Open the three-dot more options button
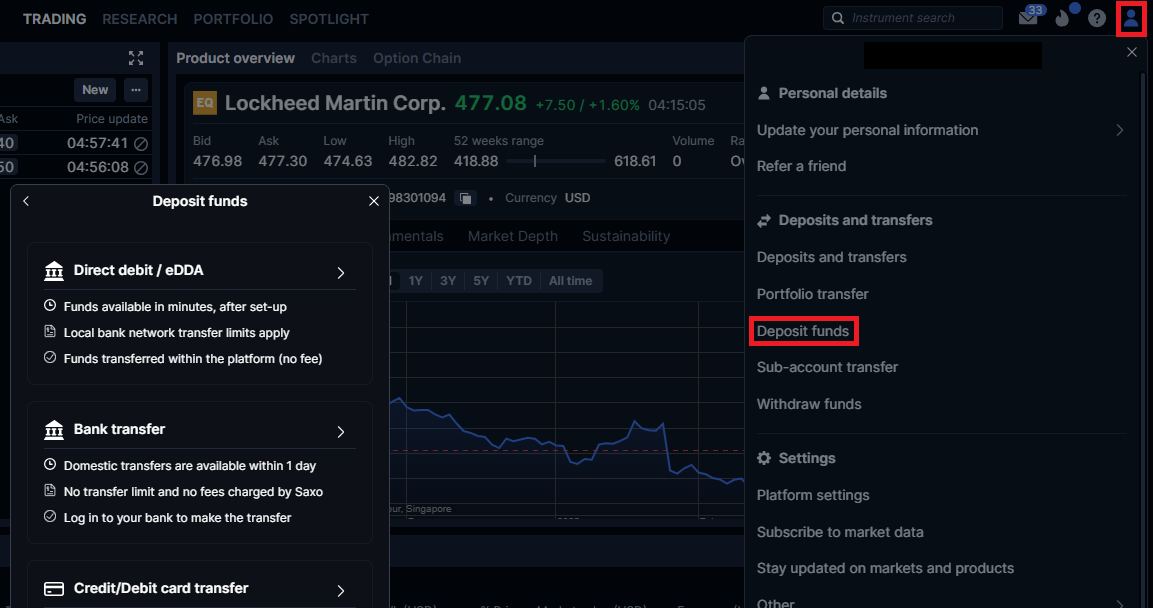1153x608 pixels. [x=135, y=90]
